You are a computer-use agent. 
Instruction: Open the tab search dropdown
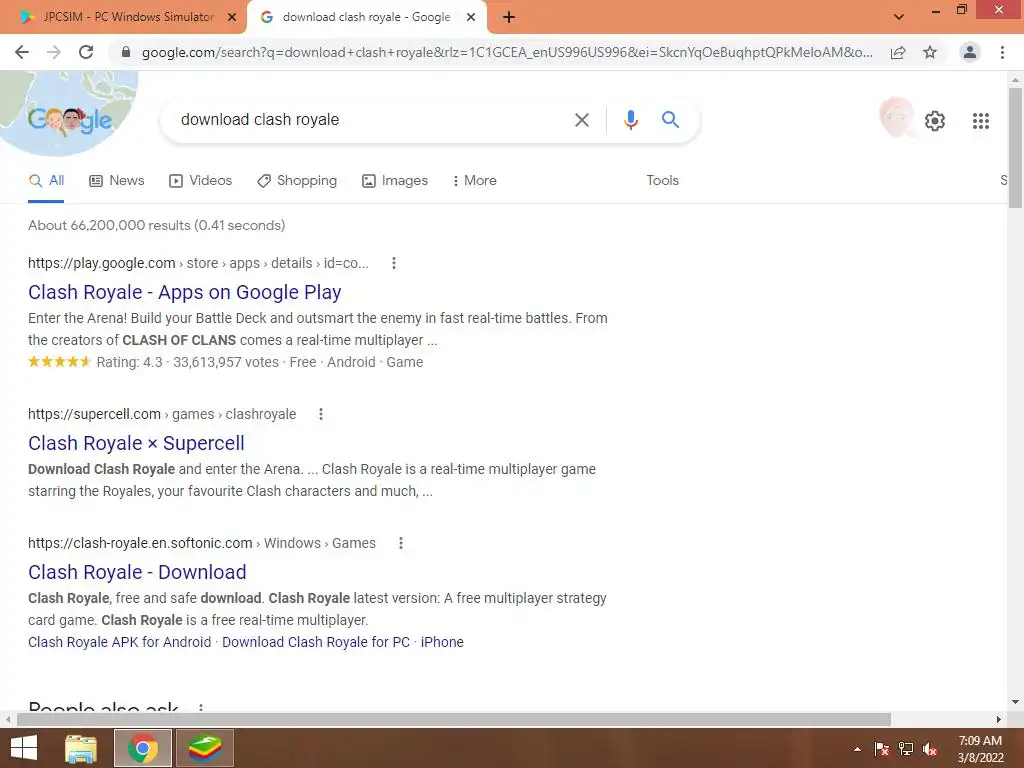point(899,18)
